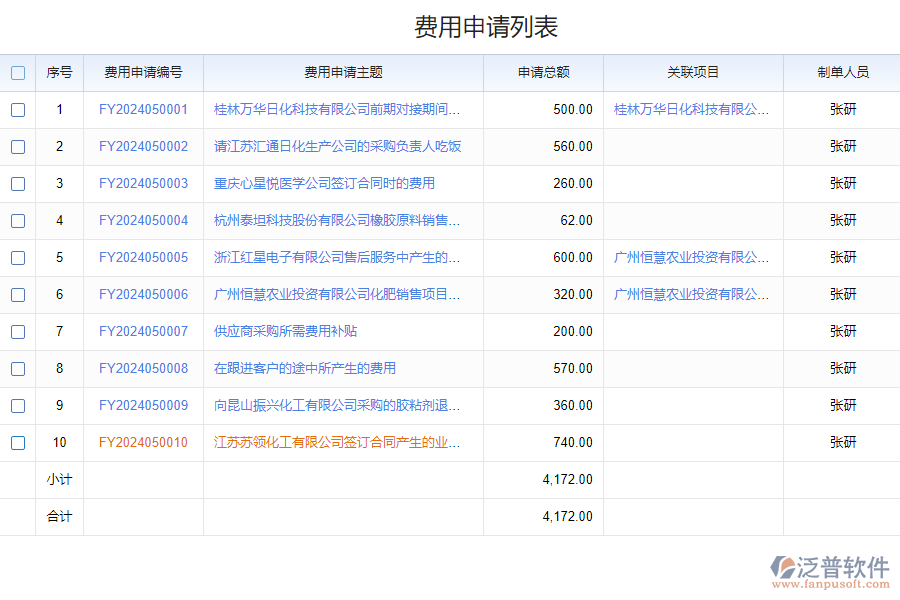Check the checkbox for row 7
Viewport: 900px width, 600px height.
pos(18,331)
